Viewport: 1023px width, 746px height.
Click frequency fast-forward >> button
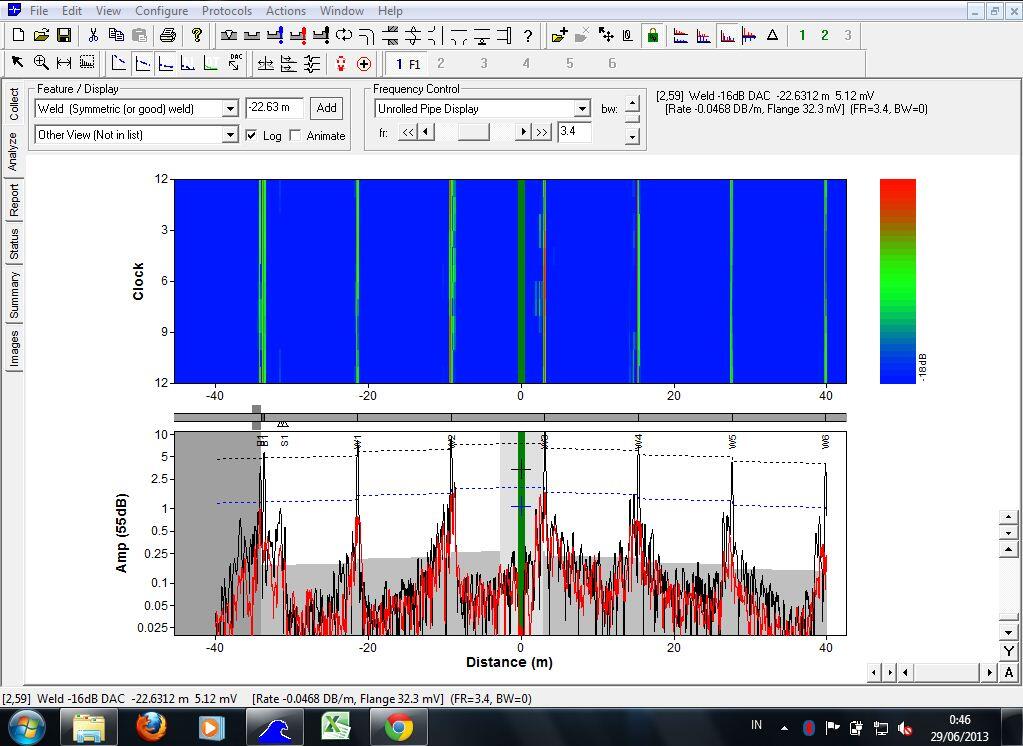[x=542, y=132]
